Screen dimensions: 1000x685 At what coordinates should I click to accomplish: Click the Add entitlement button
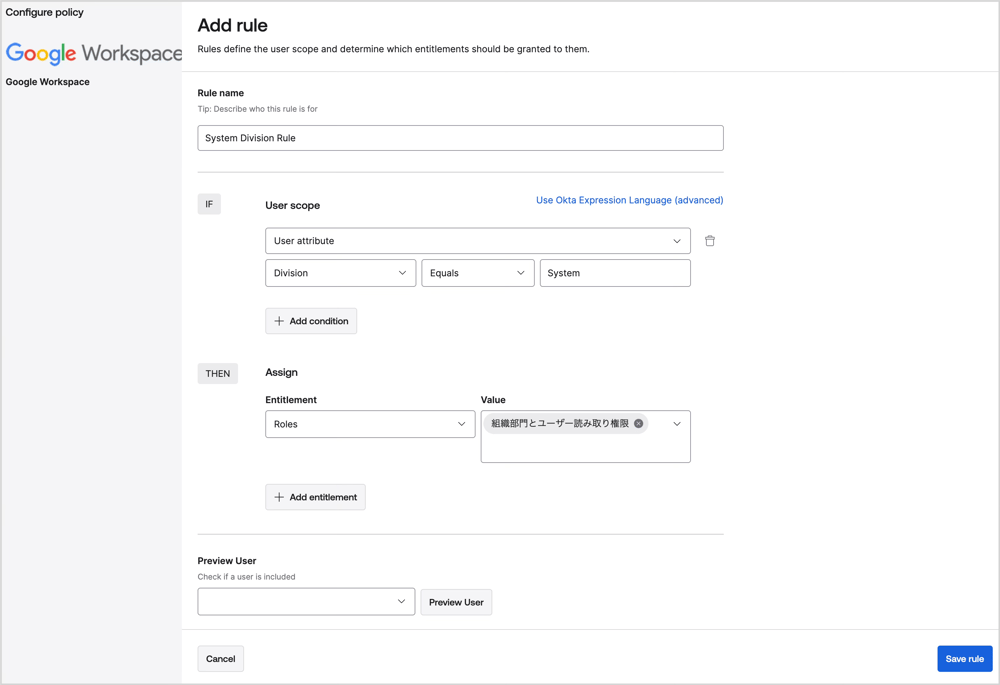315,497
